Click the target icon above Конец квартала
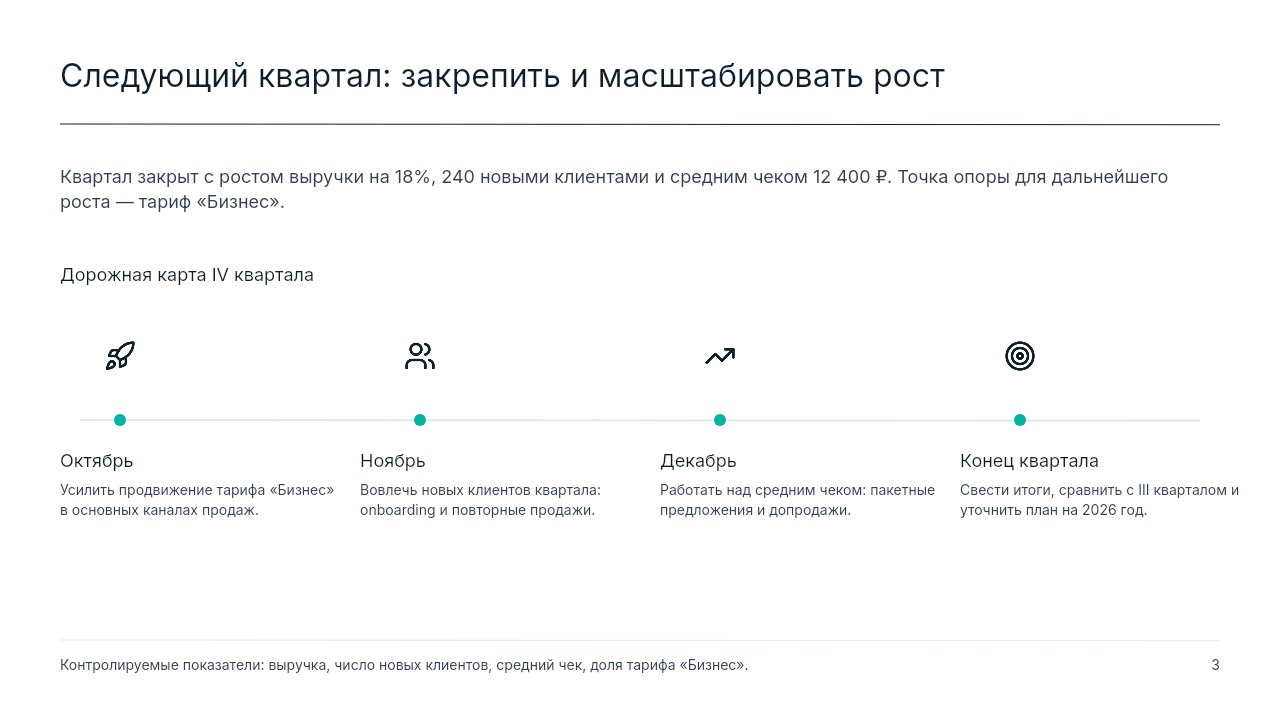This screenshot has height=720, width=1280. coord(1020,356)
